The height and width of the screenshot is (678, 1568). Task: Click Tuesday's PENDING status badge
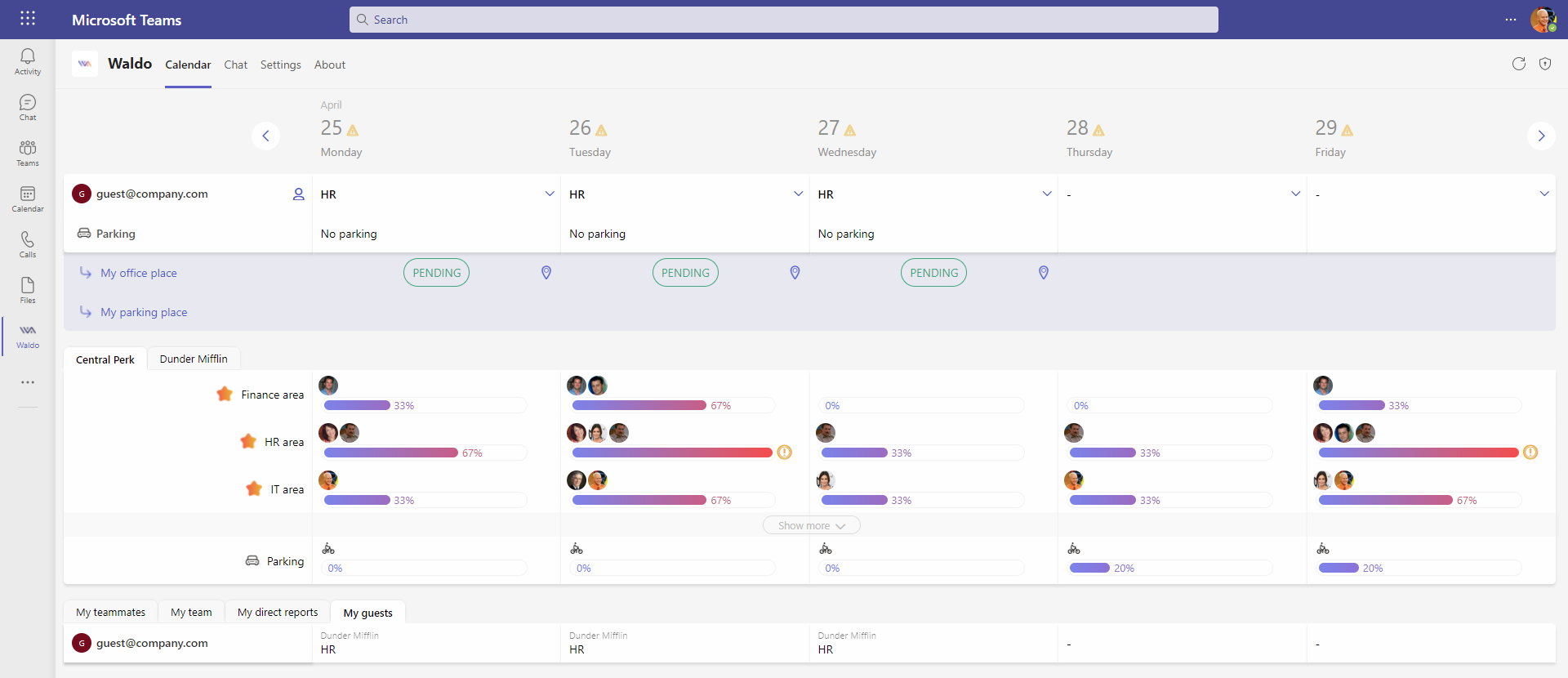point(685,273)
